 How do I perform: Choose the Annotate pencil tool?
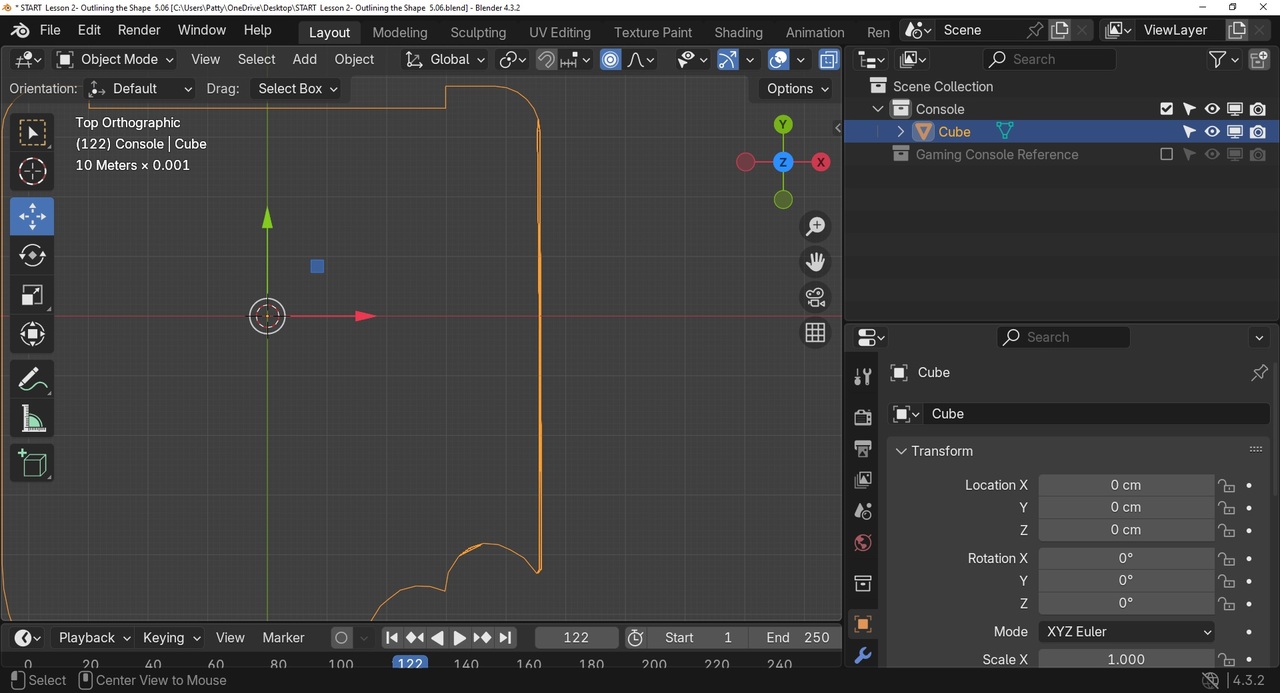(32, 379)
